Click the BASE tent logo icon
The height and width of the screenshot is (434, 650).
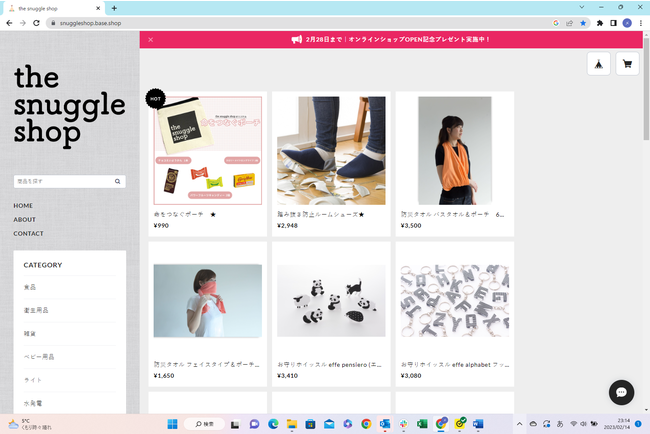point(598,64)
